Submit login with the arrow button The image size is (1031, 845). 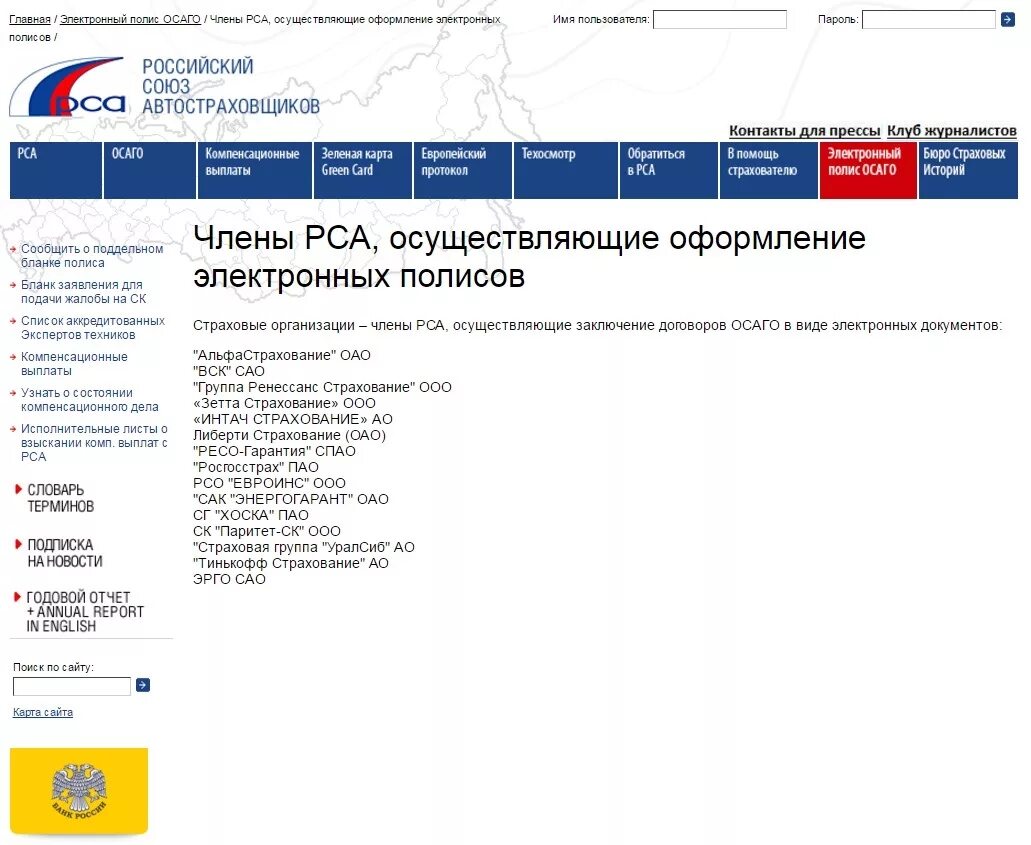(x=1007, y=20)
